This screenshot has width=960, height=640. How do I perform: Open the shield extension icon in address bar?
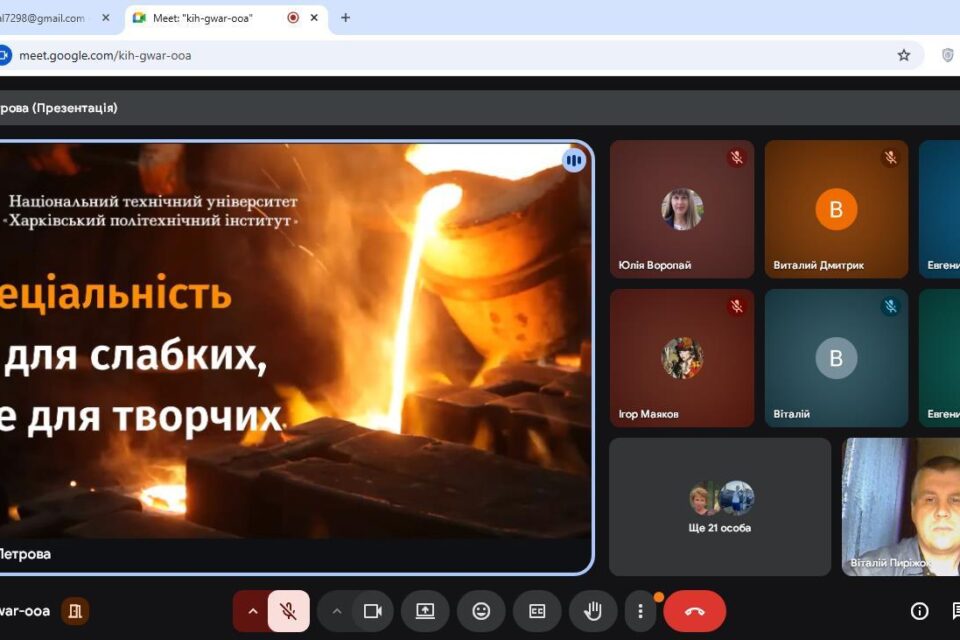coord(947,56)
